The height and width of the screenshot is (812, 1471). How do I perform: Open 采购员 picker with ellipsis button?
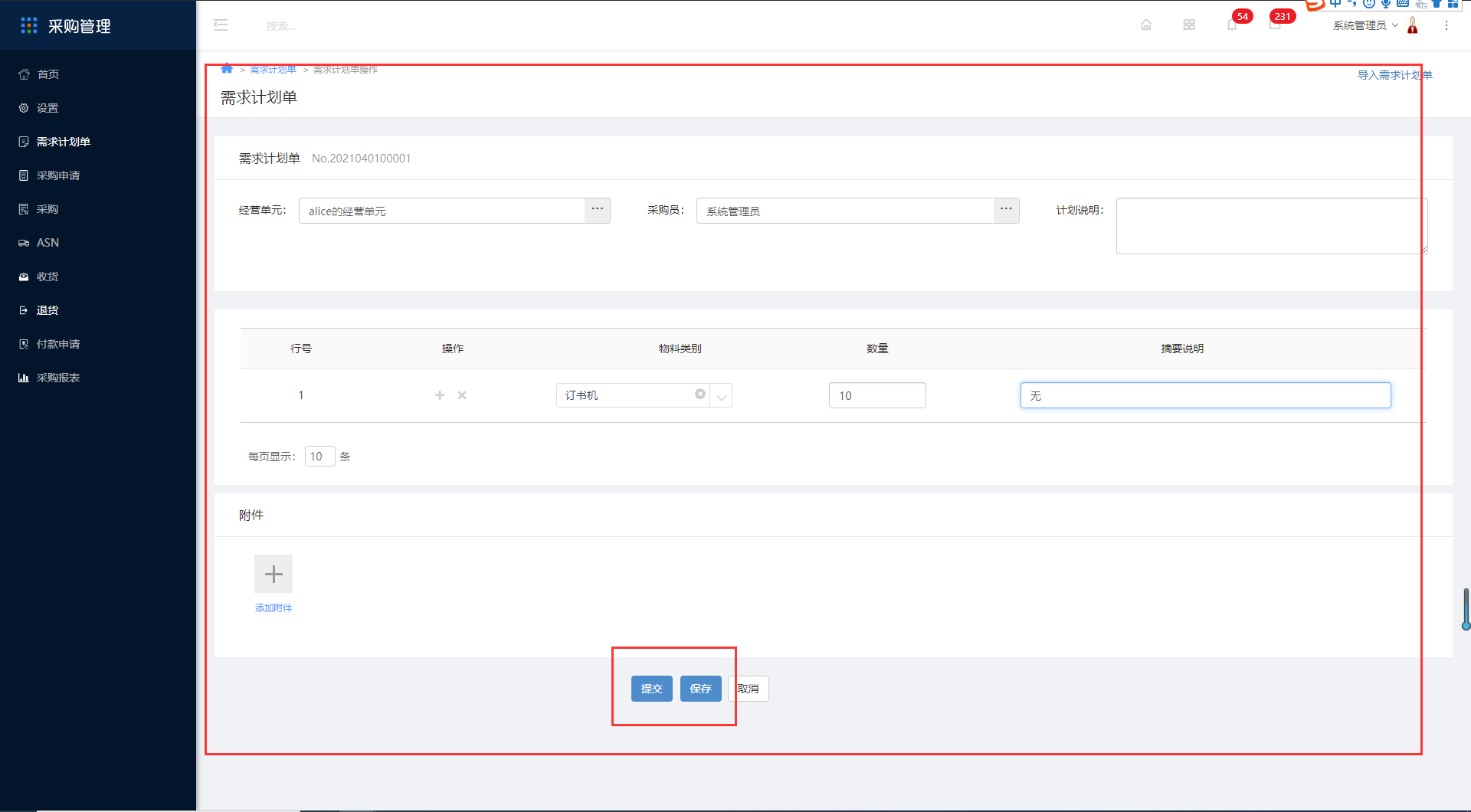1006,211
